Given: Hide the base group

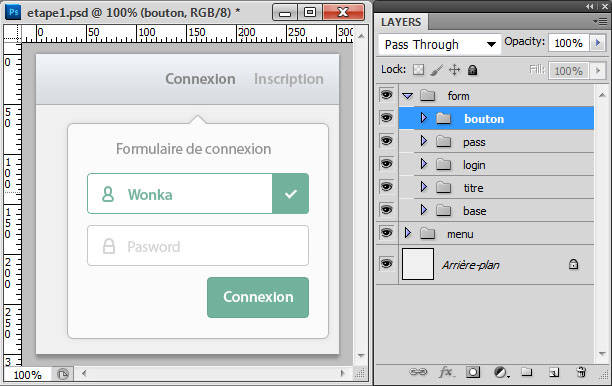Looking at the screenshot, I should [386, 210].
